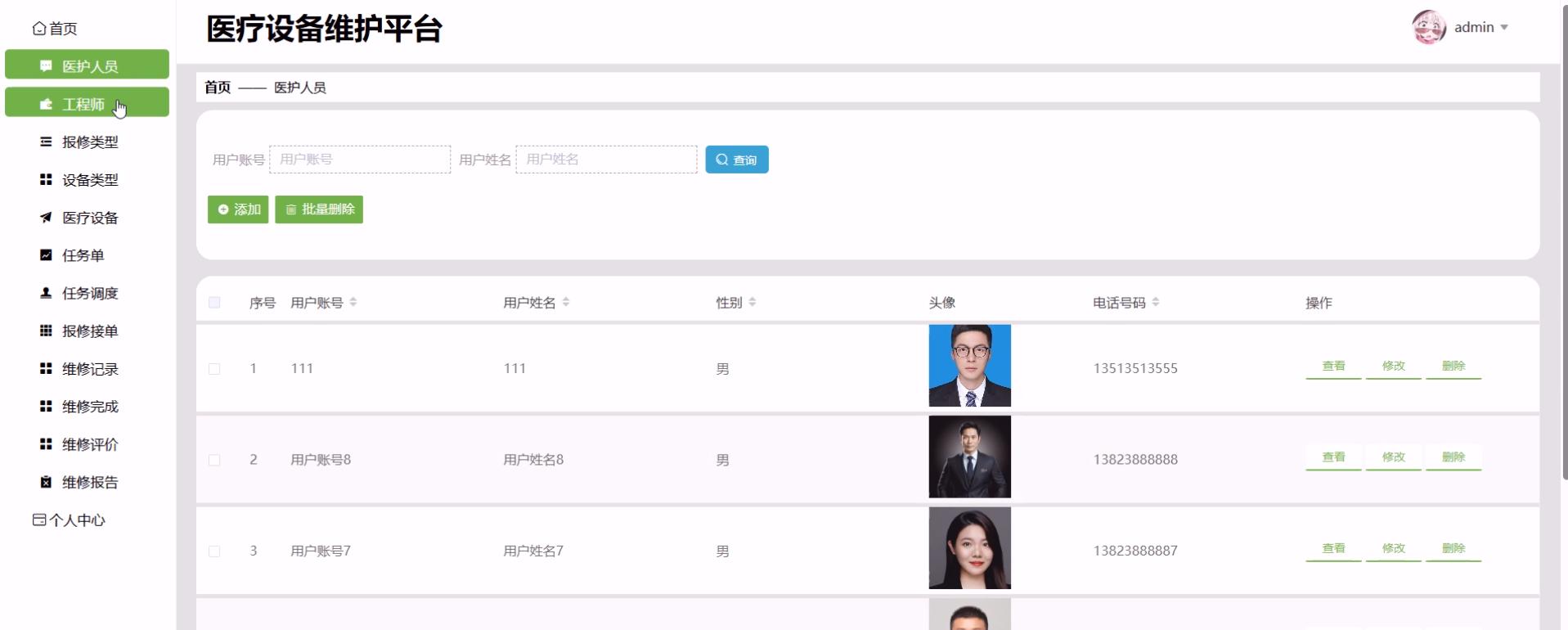This screenshot has width=1568, height=630.
Task: Click 查看 for 用户账号8
Action: (x=1333, y=457)
